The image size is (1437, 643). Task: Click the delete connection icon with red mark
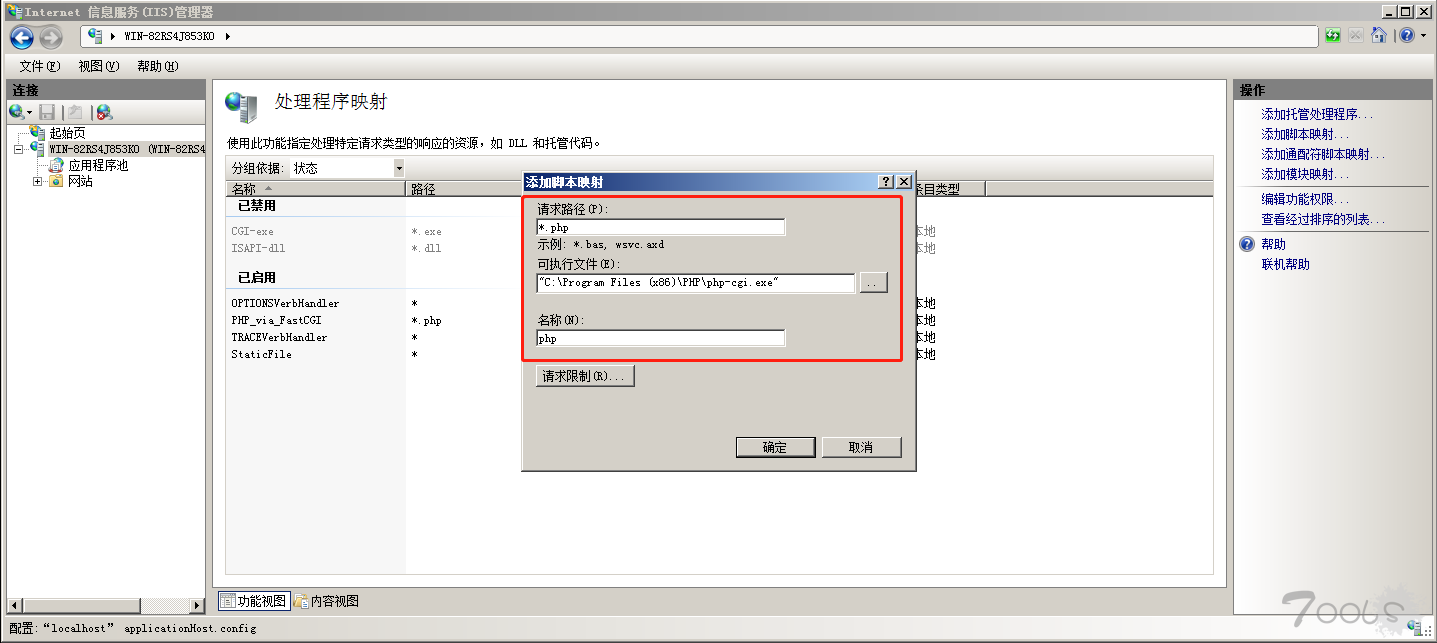point(104,113)
